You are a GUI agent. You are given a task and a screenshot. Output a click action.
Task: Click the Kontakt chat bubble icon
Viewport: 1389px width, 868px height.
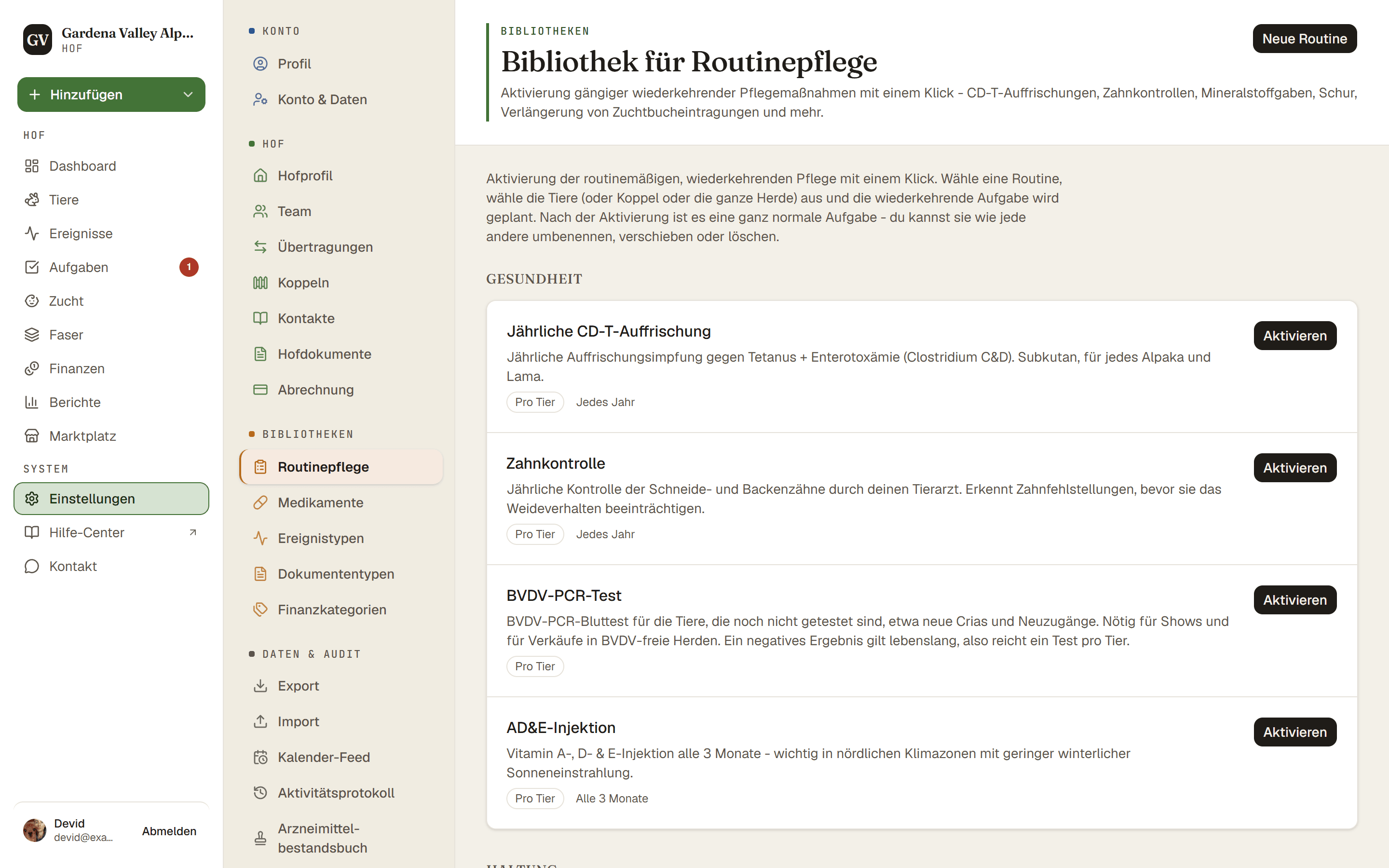31,567
